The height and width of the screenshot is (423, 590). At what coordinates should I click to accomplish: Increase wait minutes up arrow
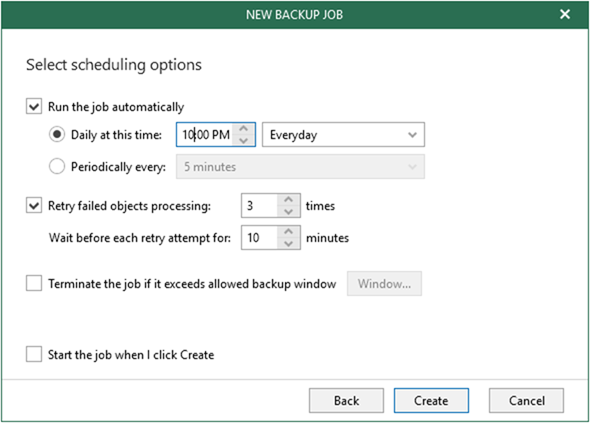point(289,232)
